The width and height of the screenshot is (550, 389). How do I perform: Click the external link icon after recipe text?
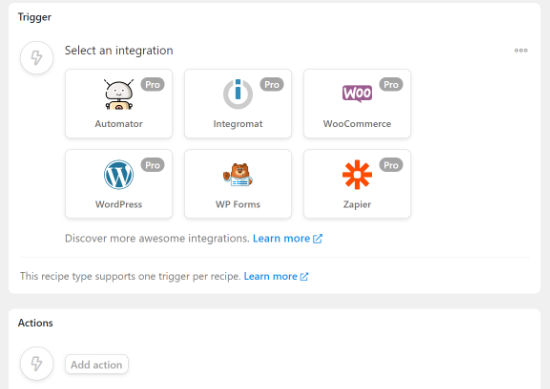coord(304,277)
